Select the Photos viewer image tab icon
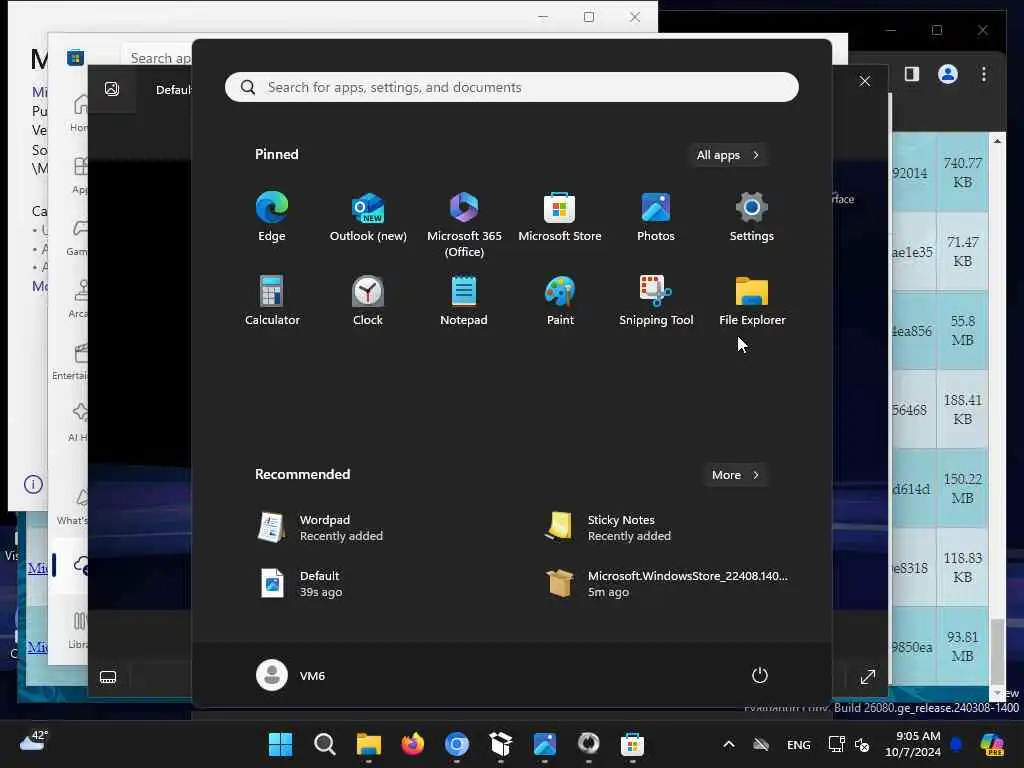 pos(112,89)
